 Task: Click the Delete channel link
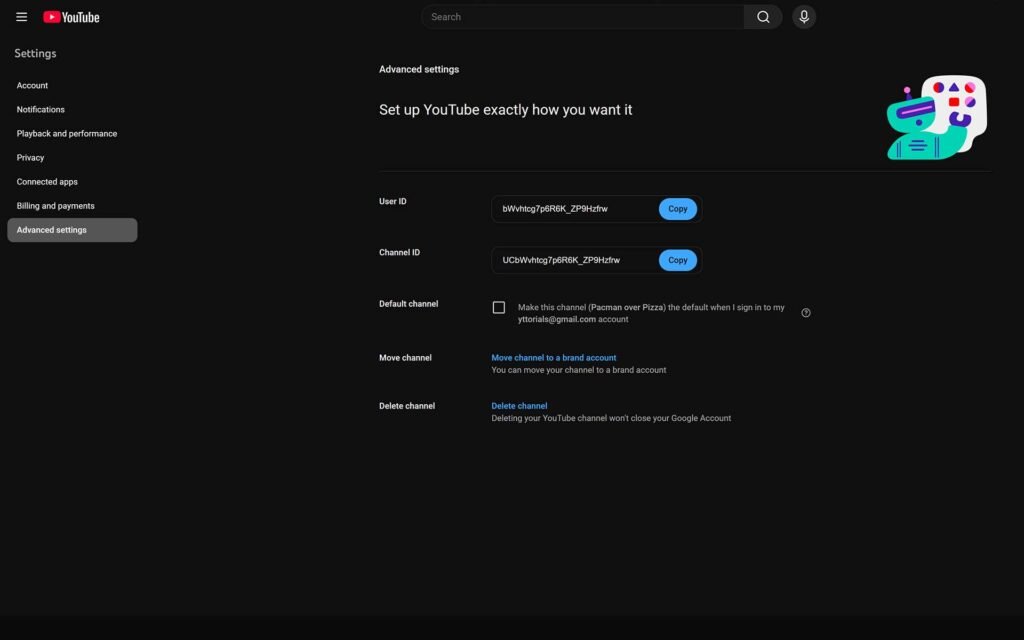tap(519, 406)
